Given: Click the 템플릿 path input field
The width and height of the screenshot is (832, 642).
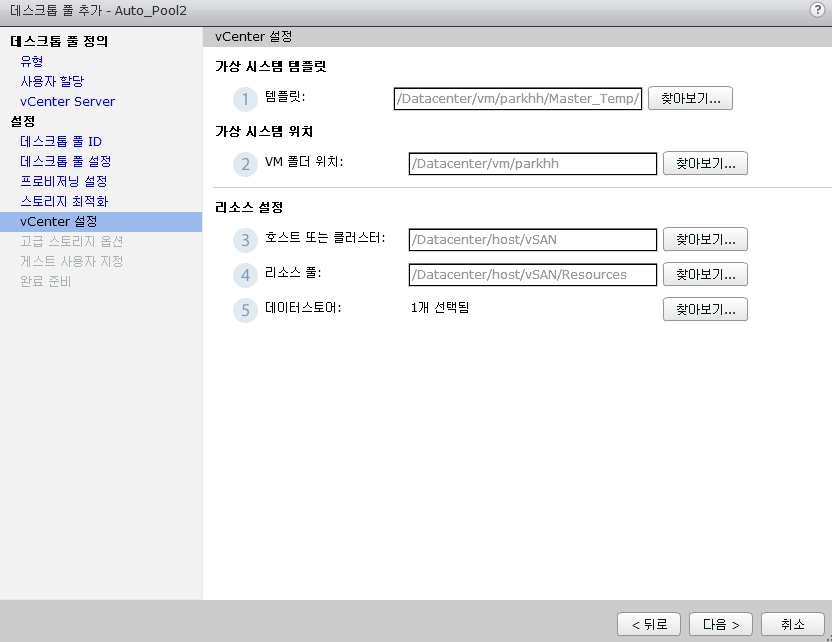Looking at the screenshot, I should coord(518,99).
